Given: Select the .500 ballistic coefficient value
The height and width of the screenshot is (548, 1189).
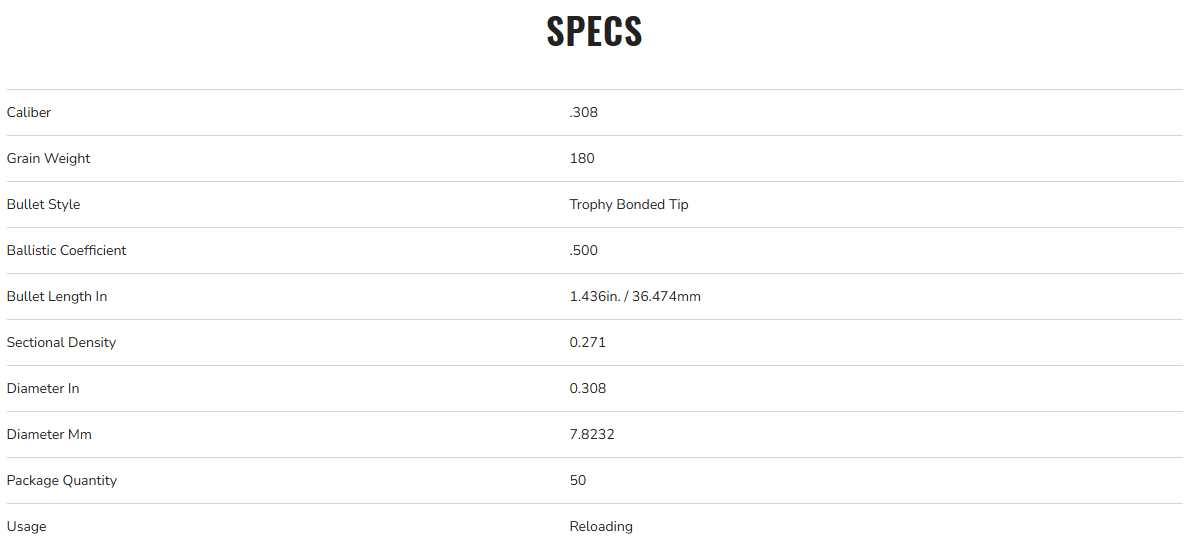Looking at the screenshot, I should click(584, 251).
